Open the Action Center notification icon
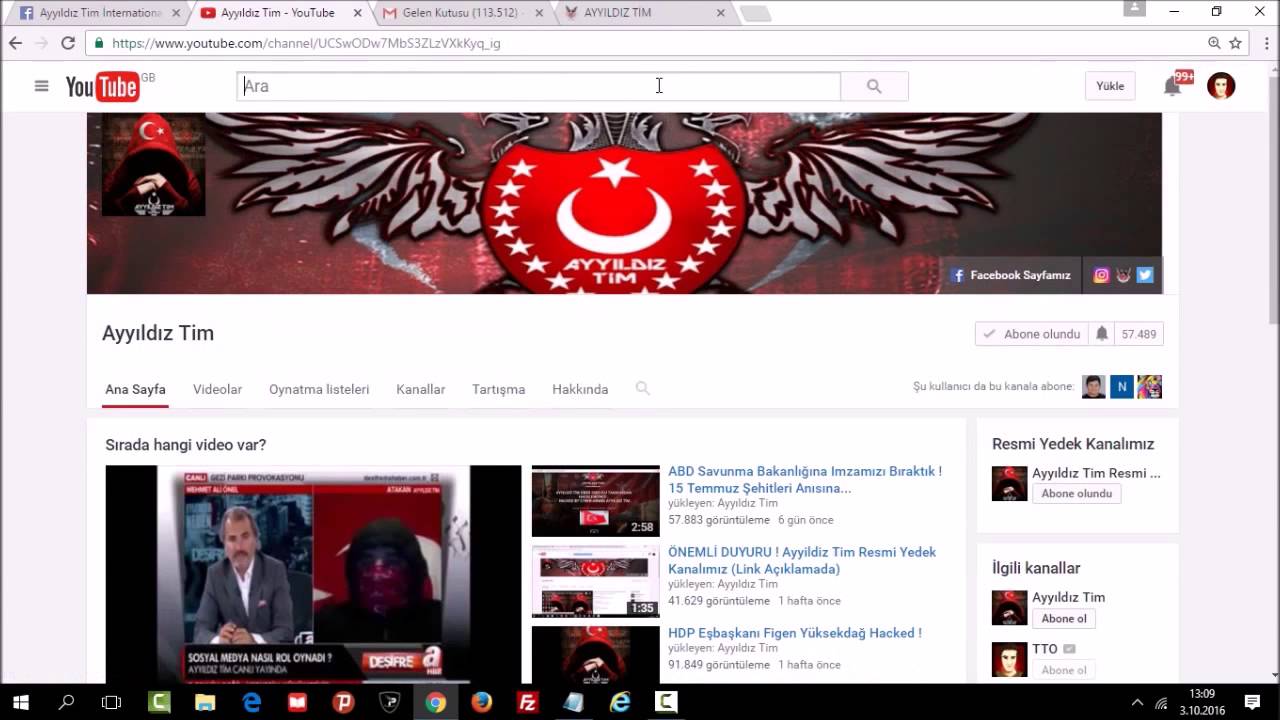This screenshot has width=1280, height=720. click(1252, 702)
